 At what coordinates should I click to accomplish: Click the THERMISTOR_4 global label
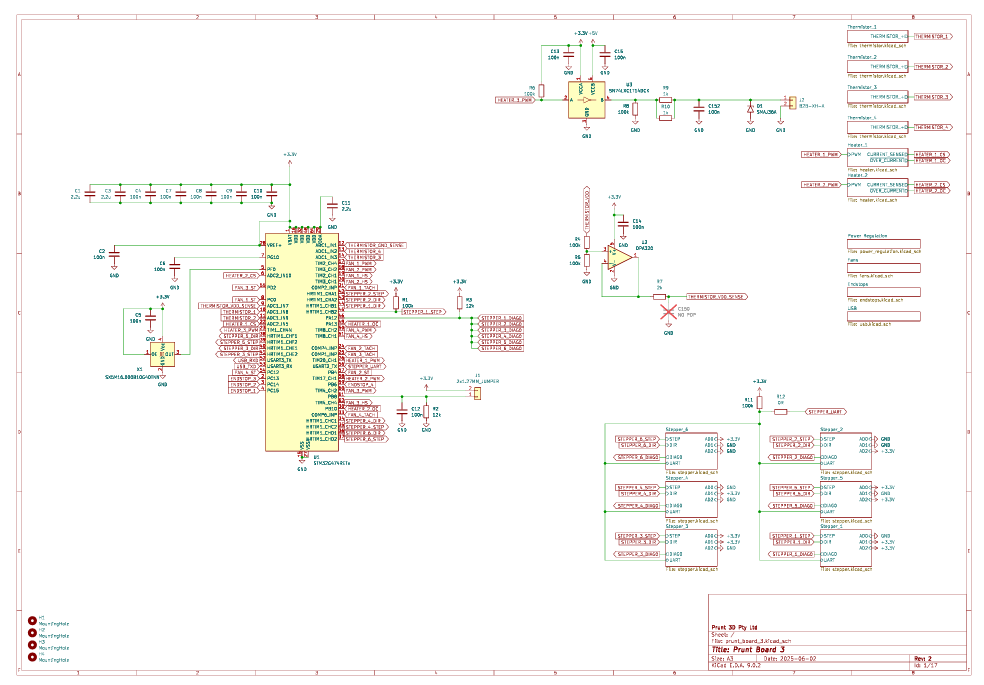[933, 127]
